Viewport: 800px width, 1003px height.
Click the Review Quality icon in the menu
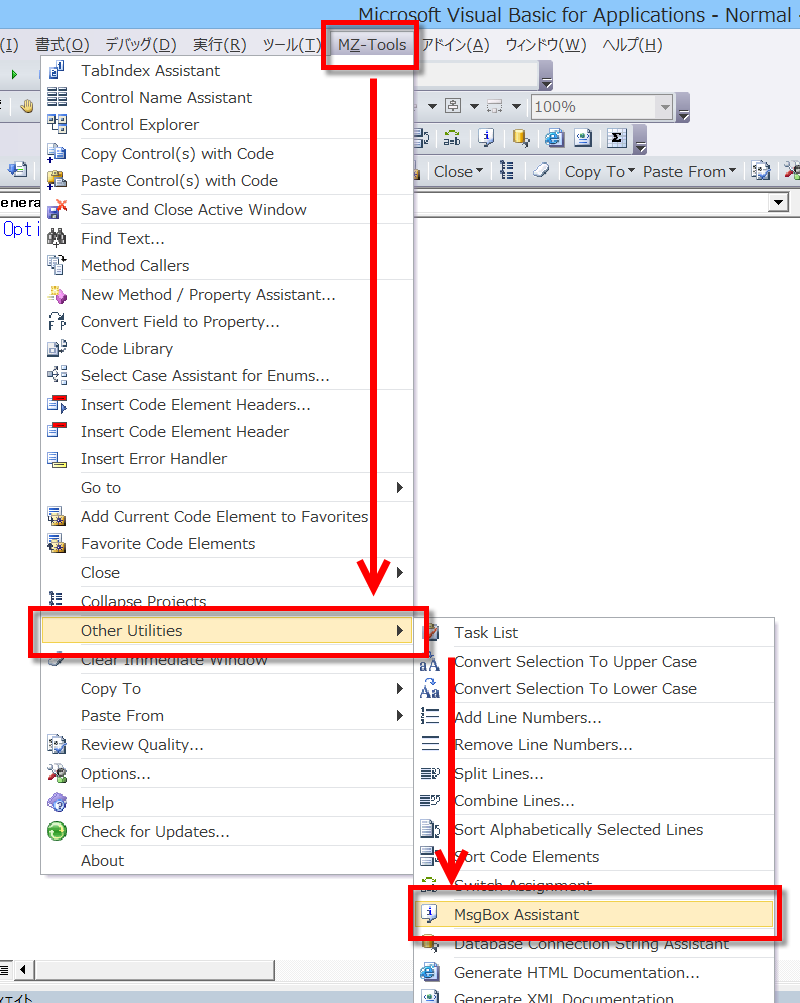[58, 745]
